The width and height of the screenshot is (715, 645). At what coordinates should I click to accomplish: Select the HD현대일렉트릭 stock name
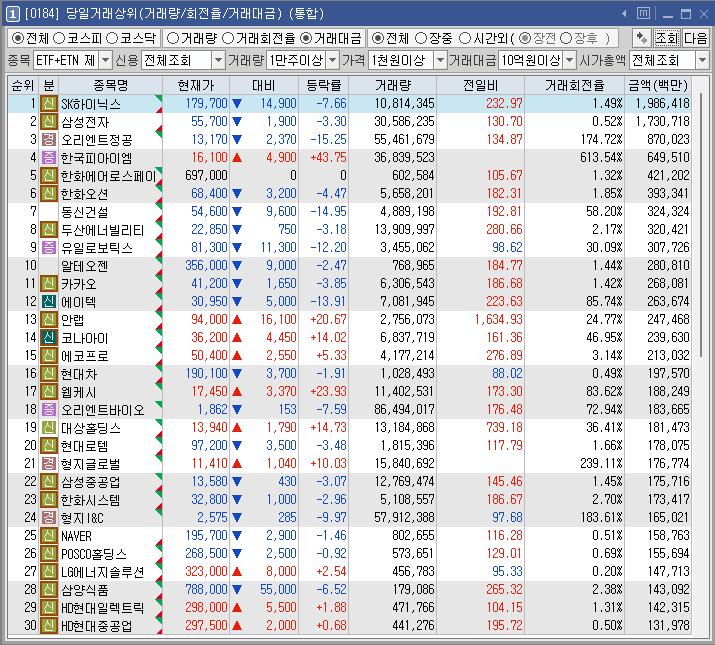[x=103, y=608]
